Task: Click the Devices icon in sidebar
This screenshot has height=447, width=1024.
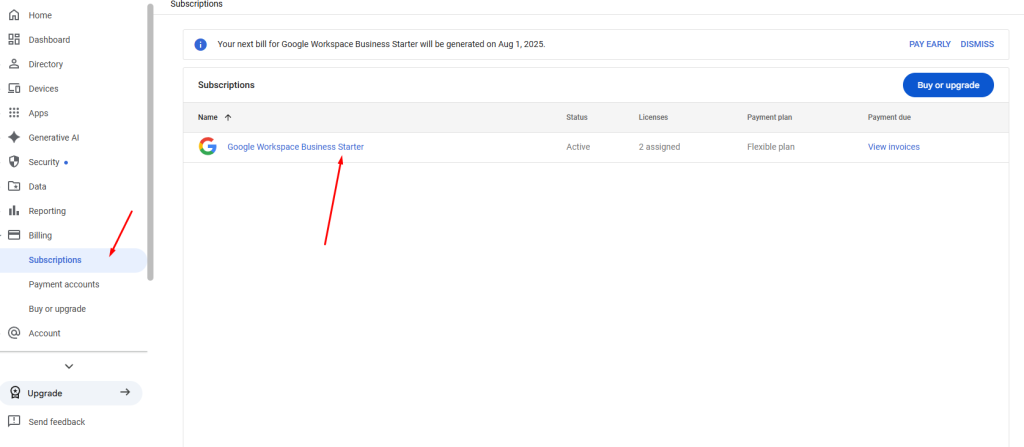Action: 14,88
